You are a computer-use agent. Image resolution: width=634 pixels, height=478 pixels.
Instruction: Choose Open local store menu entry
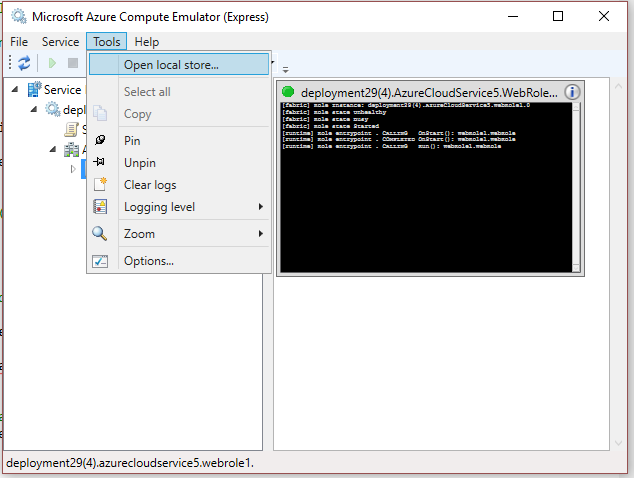point(179,65)
